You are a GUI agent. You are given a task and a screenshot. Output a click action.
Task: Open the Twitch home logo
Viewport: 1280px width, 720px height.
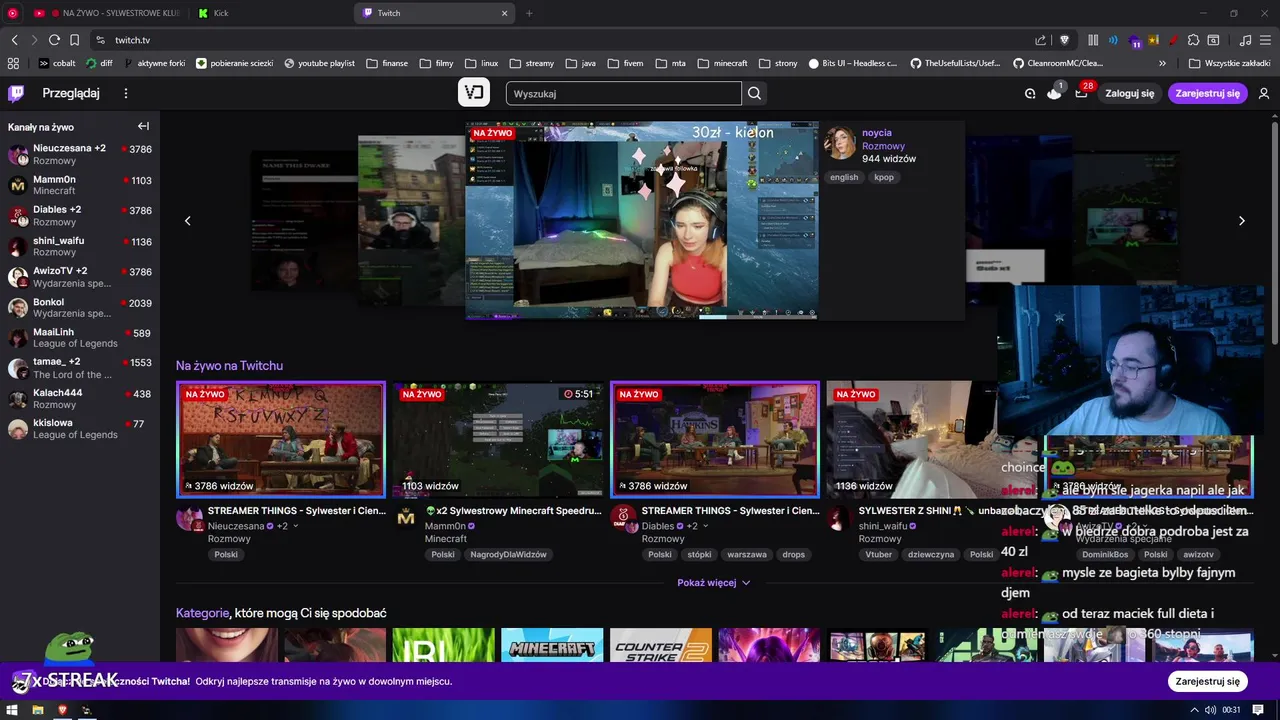[x=16, y=93]
